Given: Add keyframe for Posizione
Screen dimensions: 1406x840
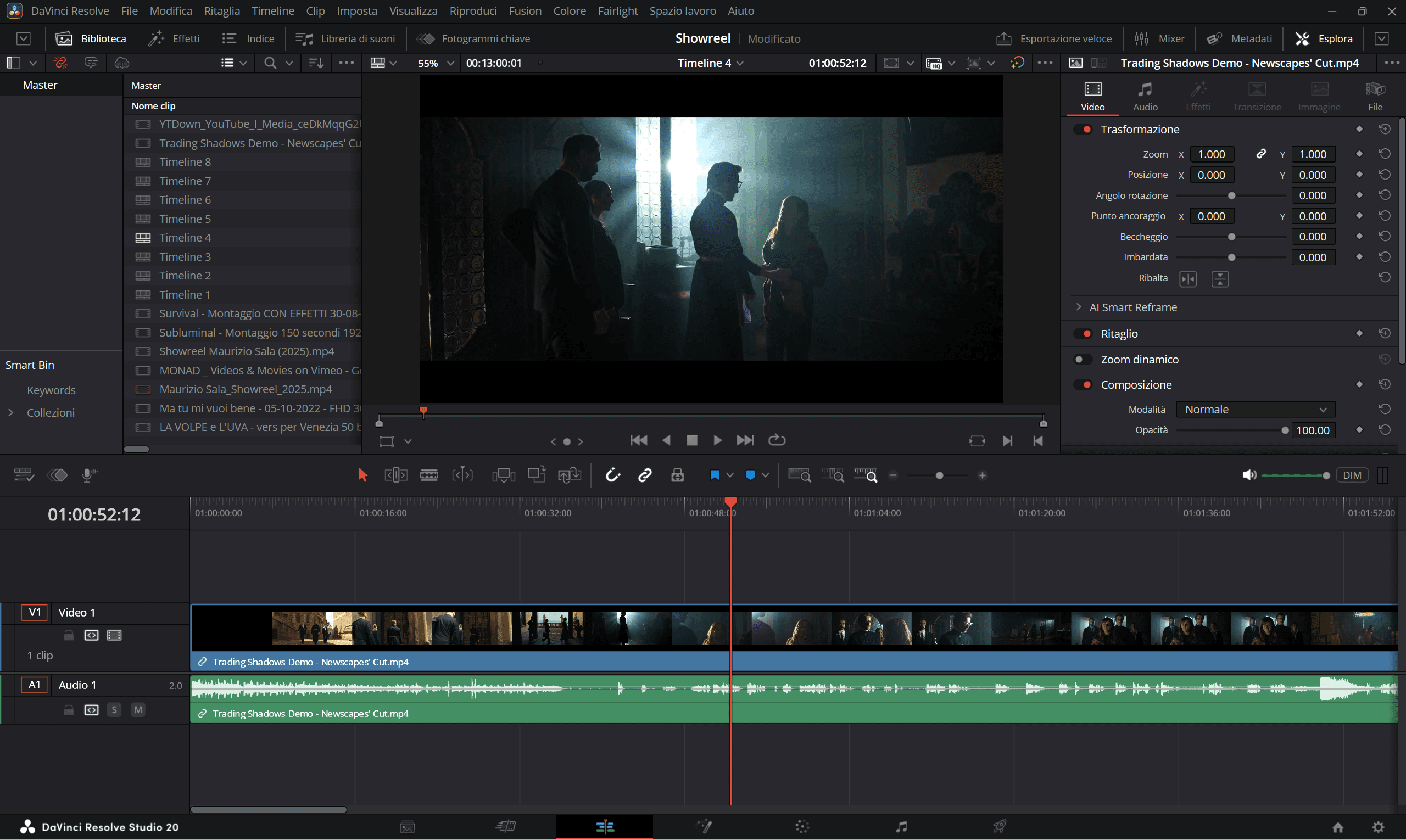Looking at the screenshot, I should click(1359, 175).
